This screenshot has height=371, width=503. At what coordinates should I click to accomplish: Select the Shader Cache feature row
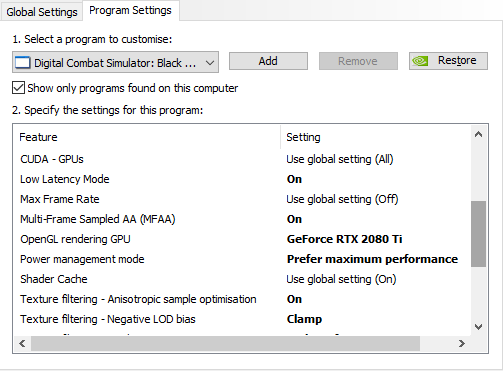[x=242, y=279]
